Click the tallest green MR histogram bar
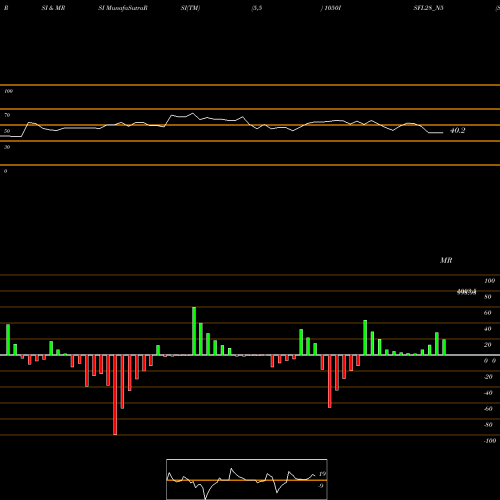This screenshot has width=500, height=500. tap(194, 331)
